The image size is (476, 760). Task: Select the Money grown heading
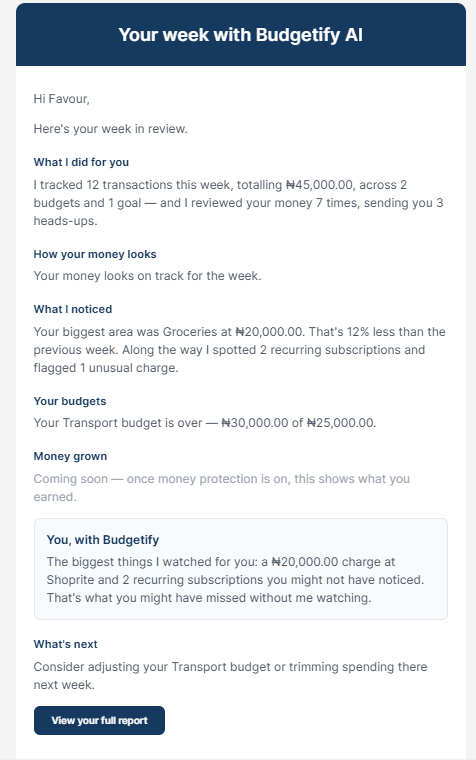coord(70,457)
